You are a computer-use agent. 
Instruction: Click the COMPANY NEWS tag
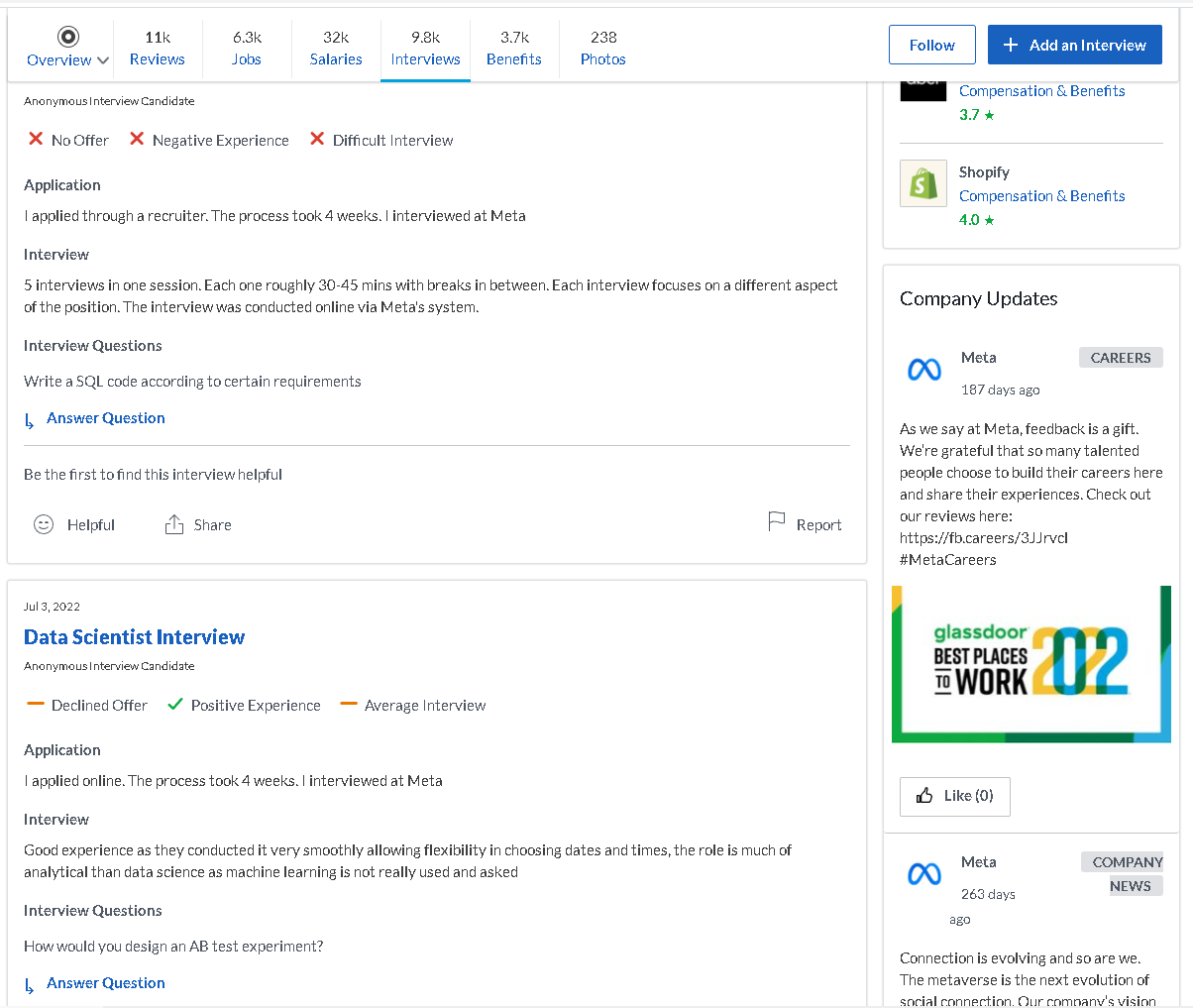click(1123, 873)
